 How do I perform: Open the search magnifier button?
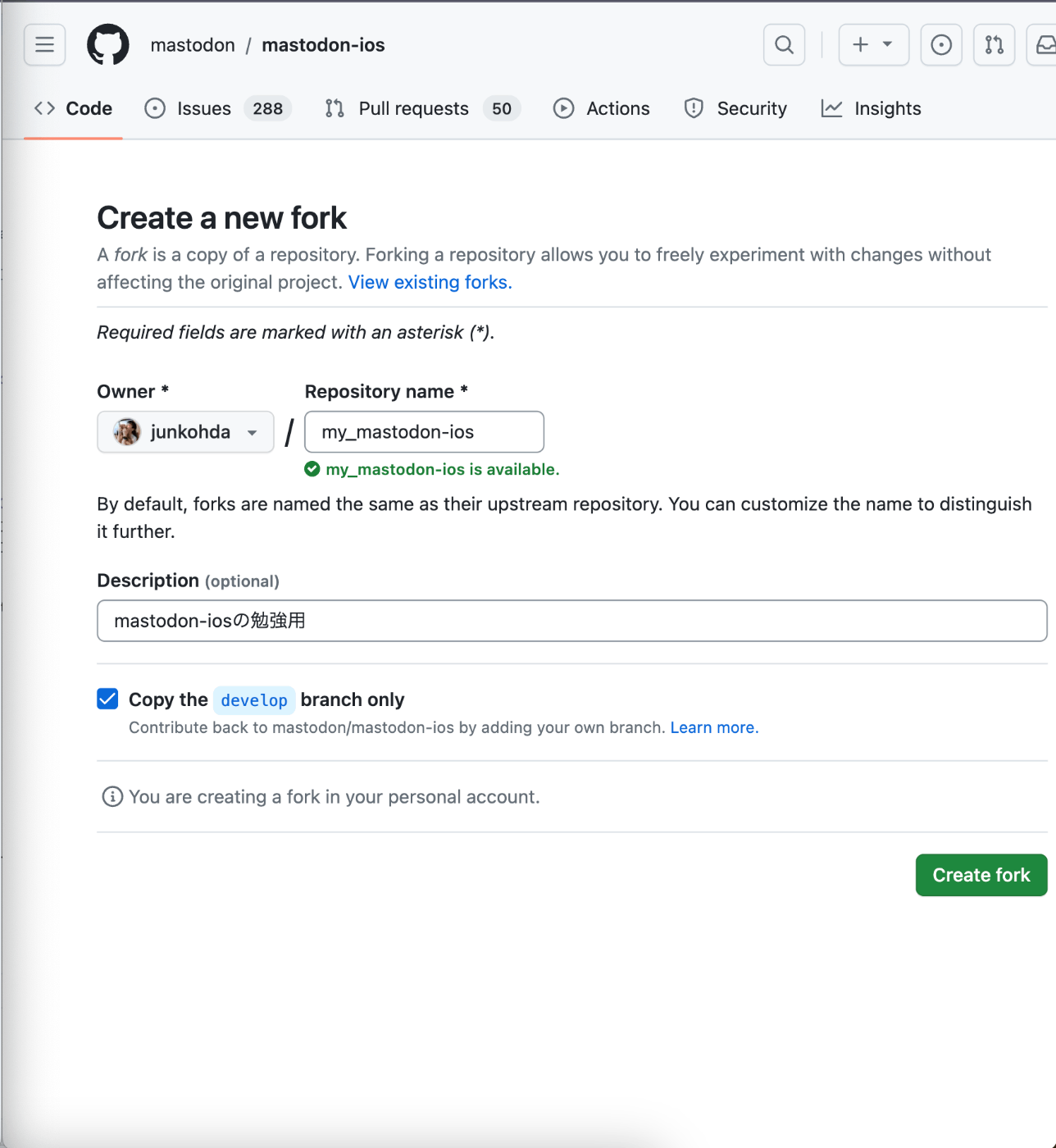point(784,44)
